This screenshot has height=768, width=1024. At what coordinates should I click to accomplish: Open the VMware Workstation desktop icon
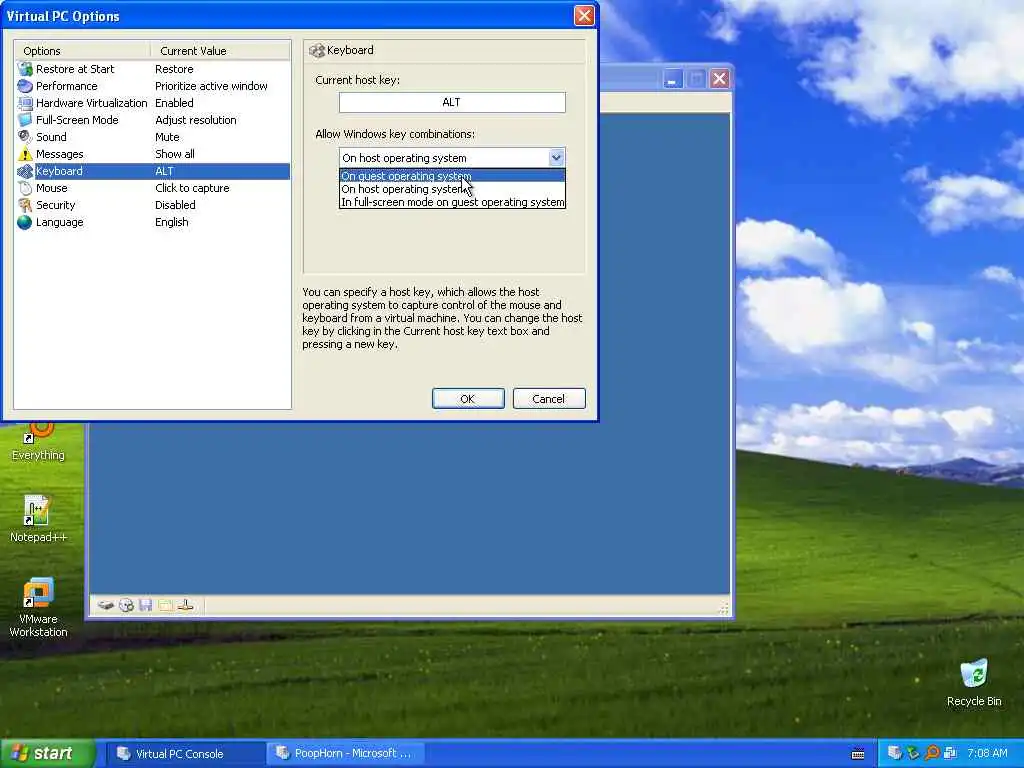coord(38,607)
